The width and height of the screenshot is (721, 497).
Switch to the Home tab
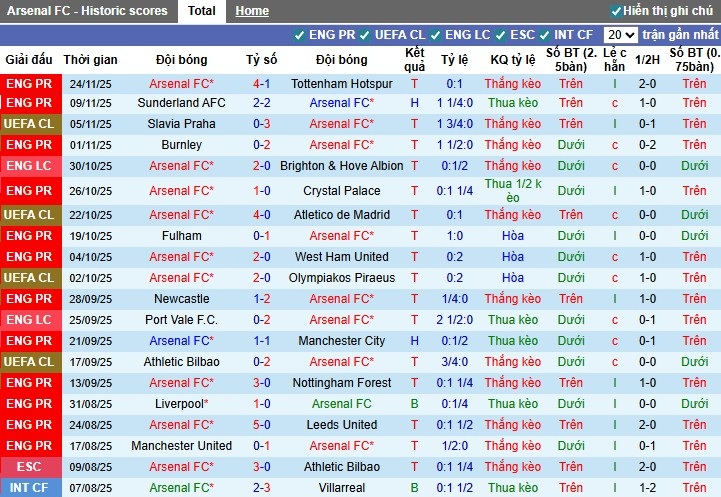click(252, 11)
